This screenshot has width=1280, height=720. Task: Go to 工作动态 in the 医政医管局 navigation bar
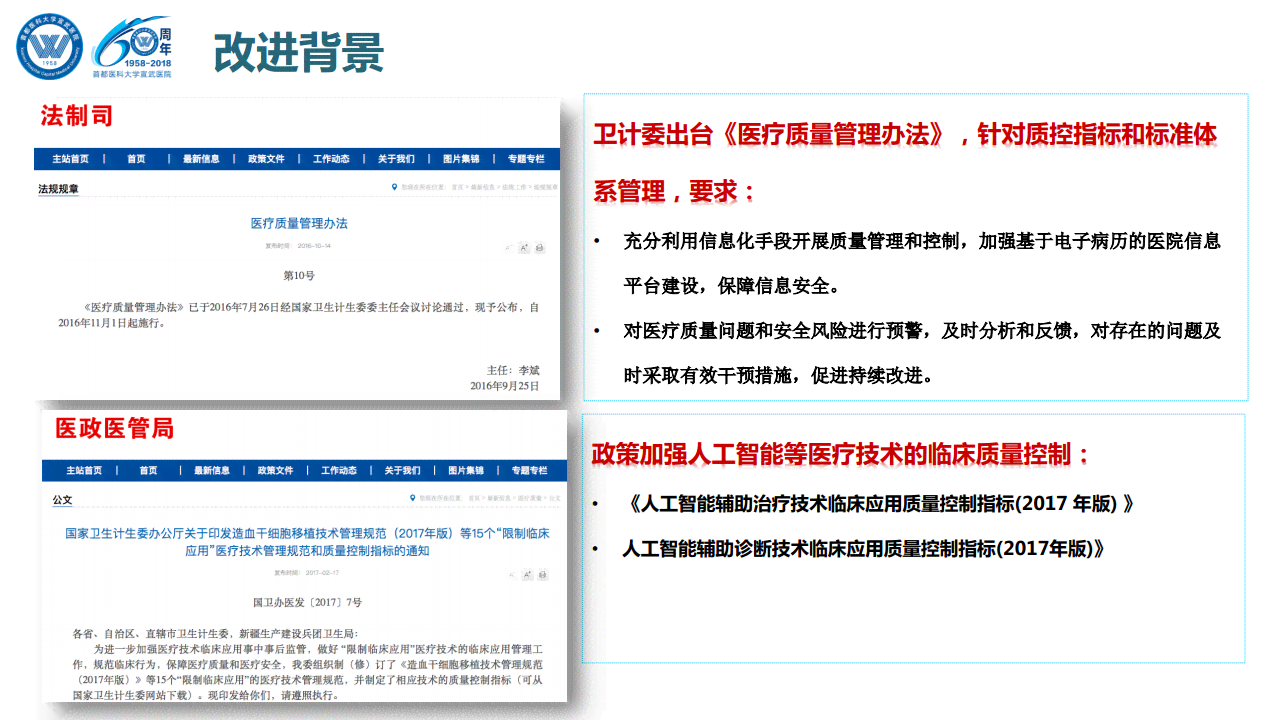(339, 470)
